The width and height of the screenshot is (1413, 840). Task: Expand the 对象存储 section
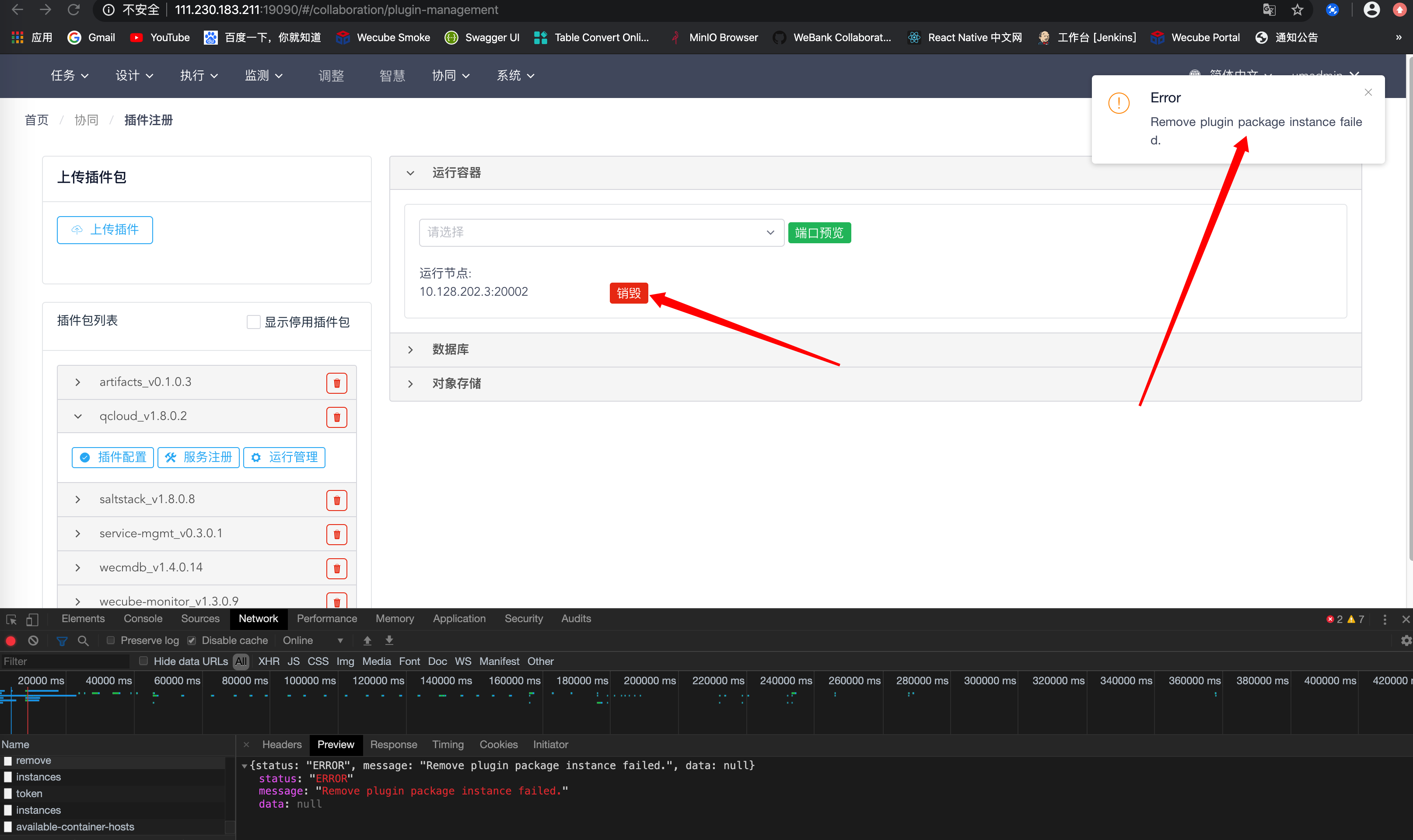[875, 384]
